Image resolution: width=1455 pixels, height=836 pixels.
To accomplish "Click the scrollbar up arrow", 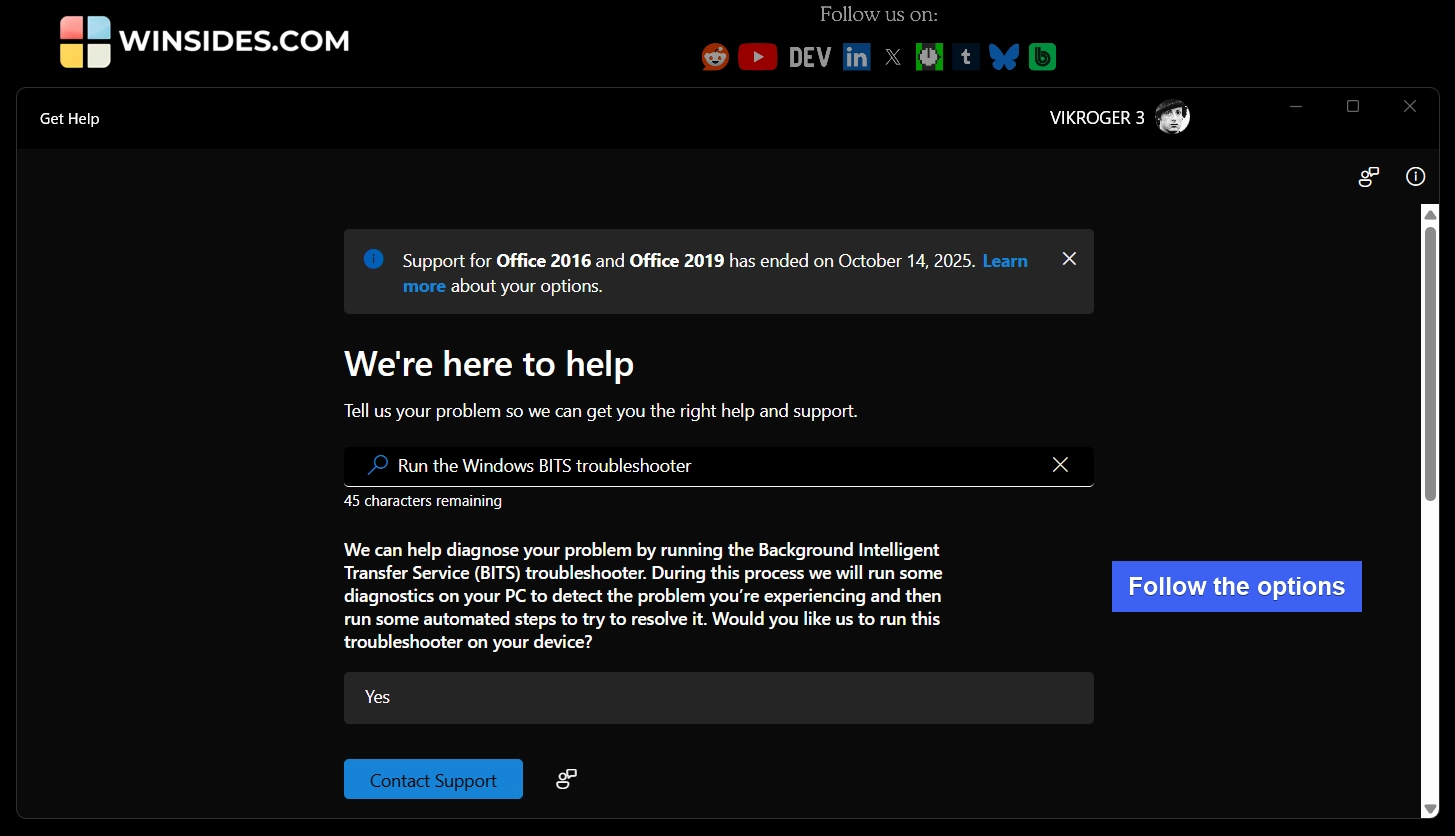I will pyautogui.click(x=1430, y=215).
